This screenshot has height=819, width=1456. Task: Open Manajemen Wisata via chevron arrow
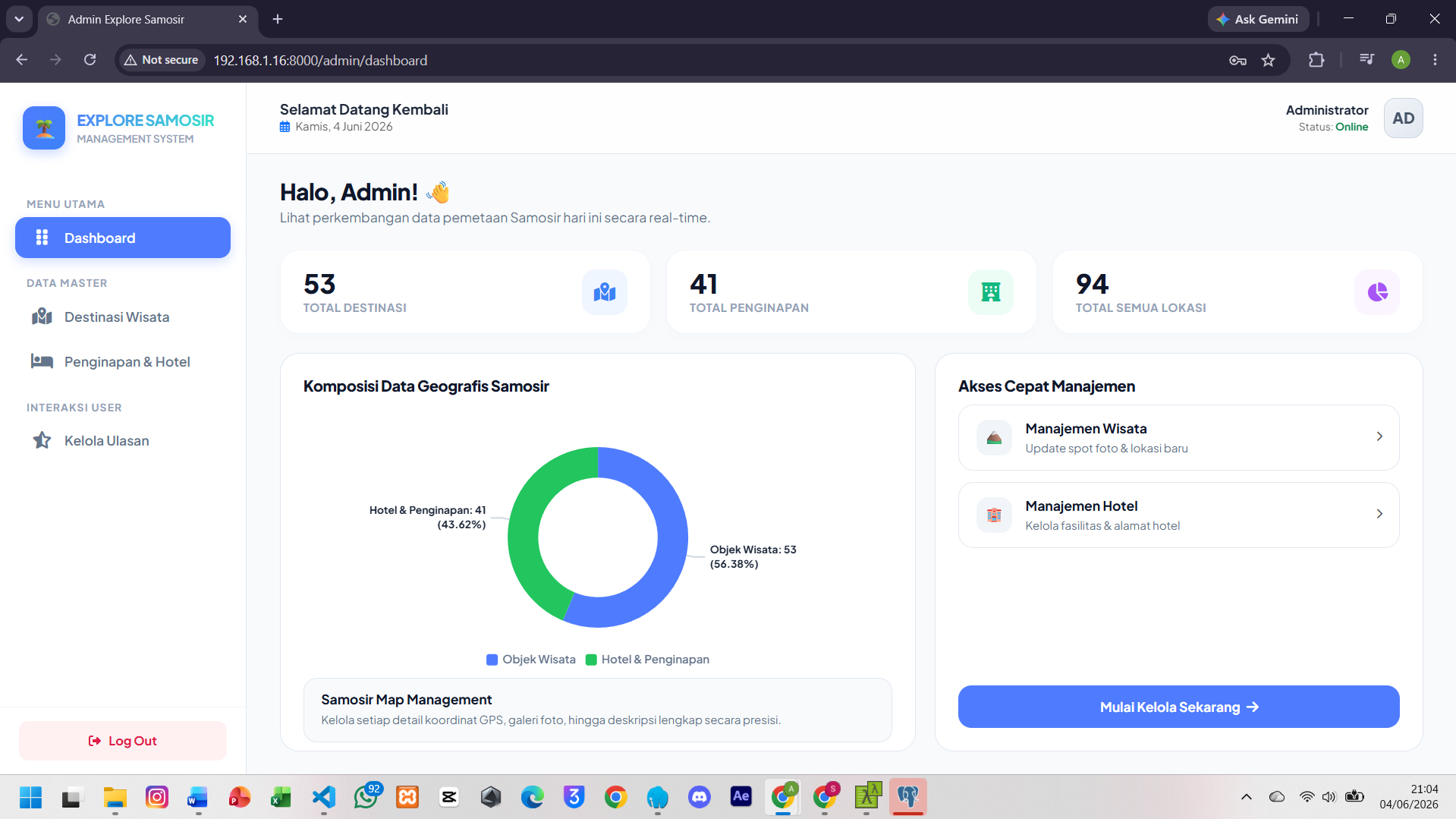click(x=1379, y=436)
